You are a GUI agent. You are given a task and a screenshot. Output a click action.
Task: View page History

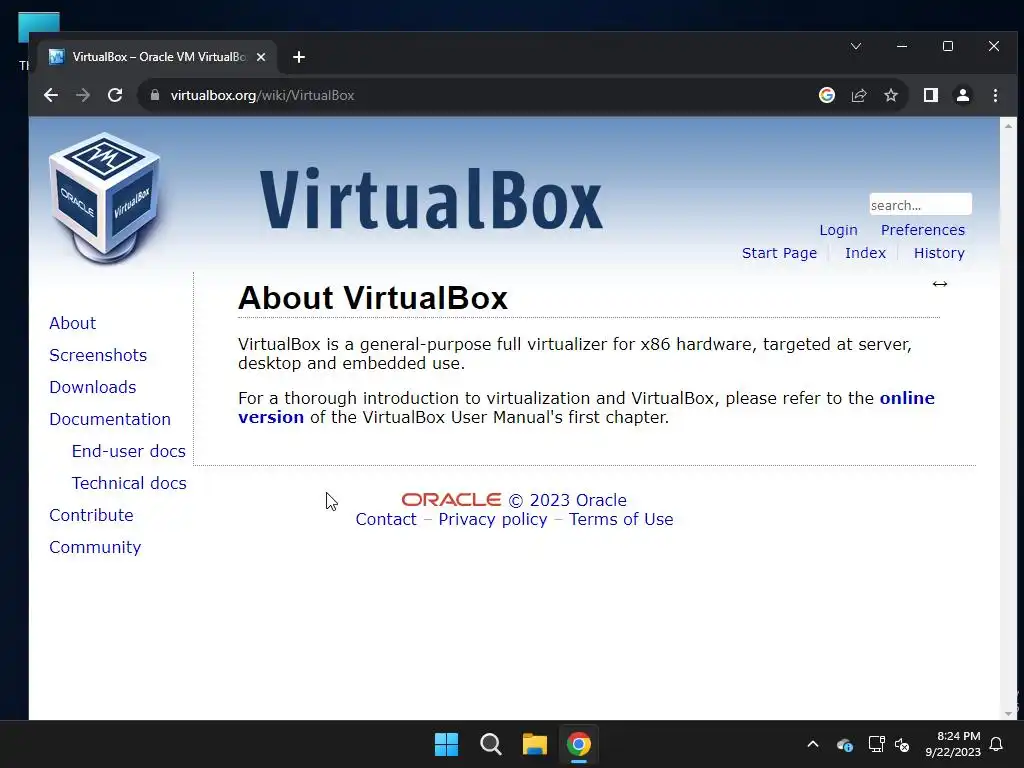[939, 253]
